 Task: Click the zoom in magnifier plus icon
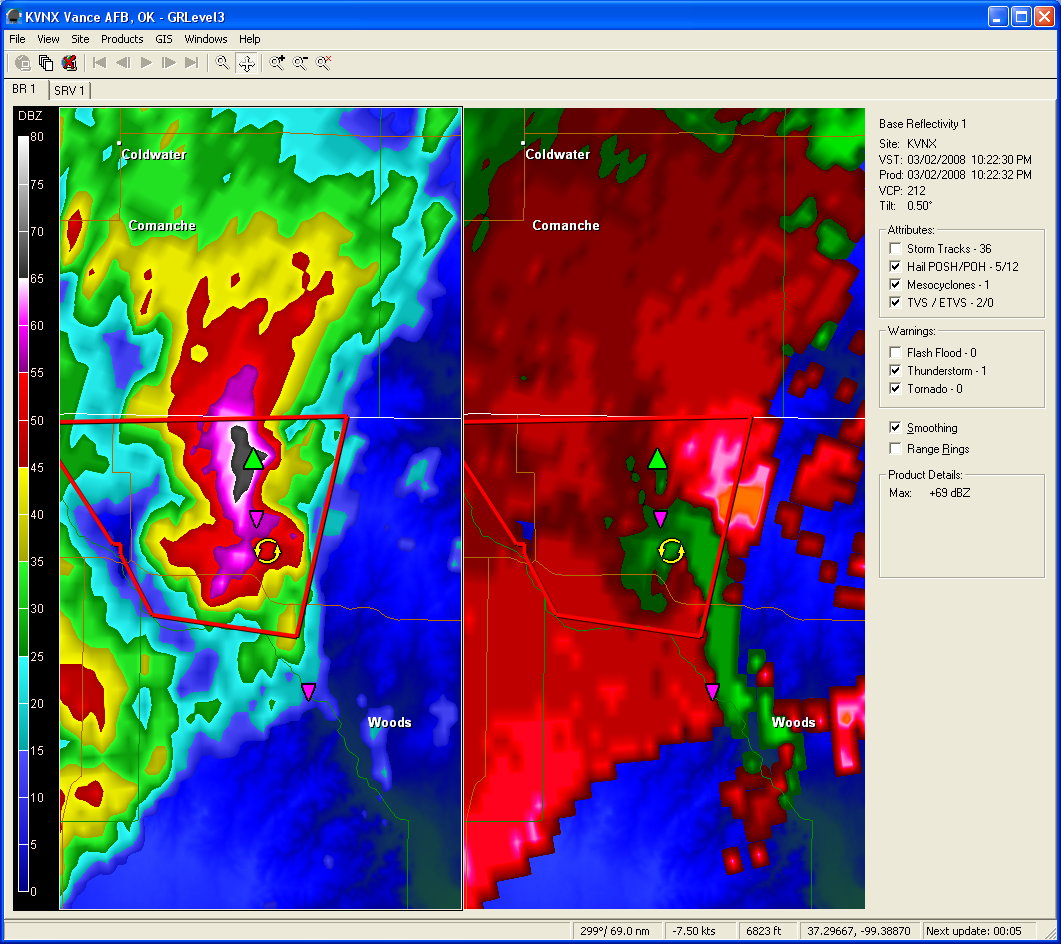[x=277, y=63]
